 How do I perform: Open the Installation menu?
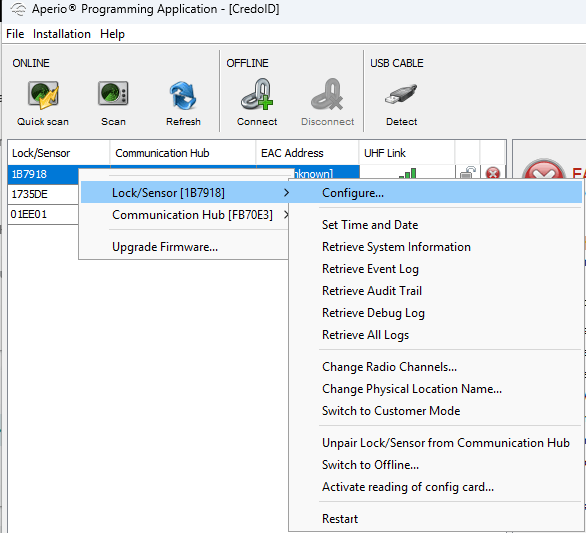point(62,34)
